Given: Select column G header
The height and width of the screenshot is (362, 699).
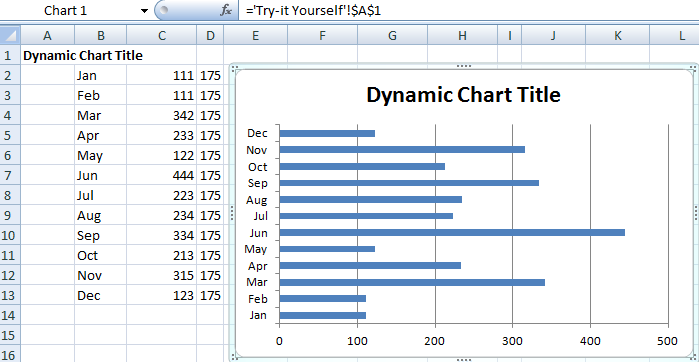Looking at the screenshot, I should (x=392, y=35).
